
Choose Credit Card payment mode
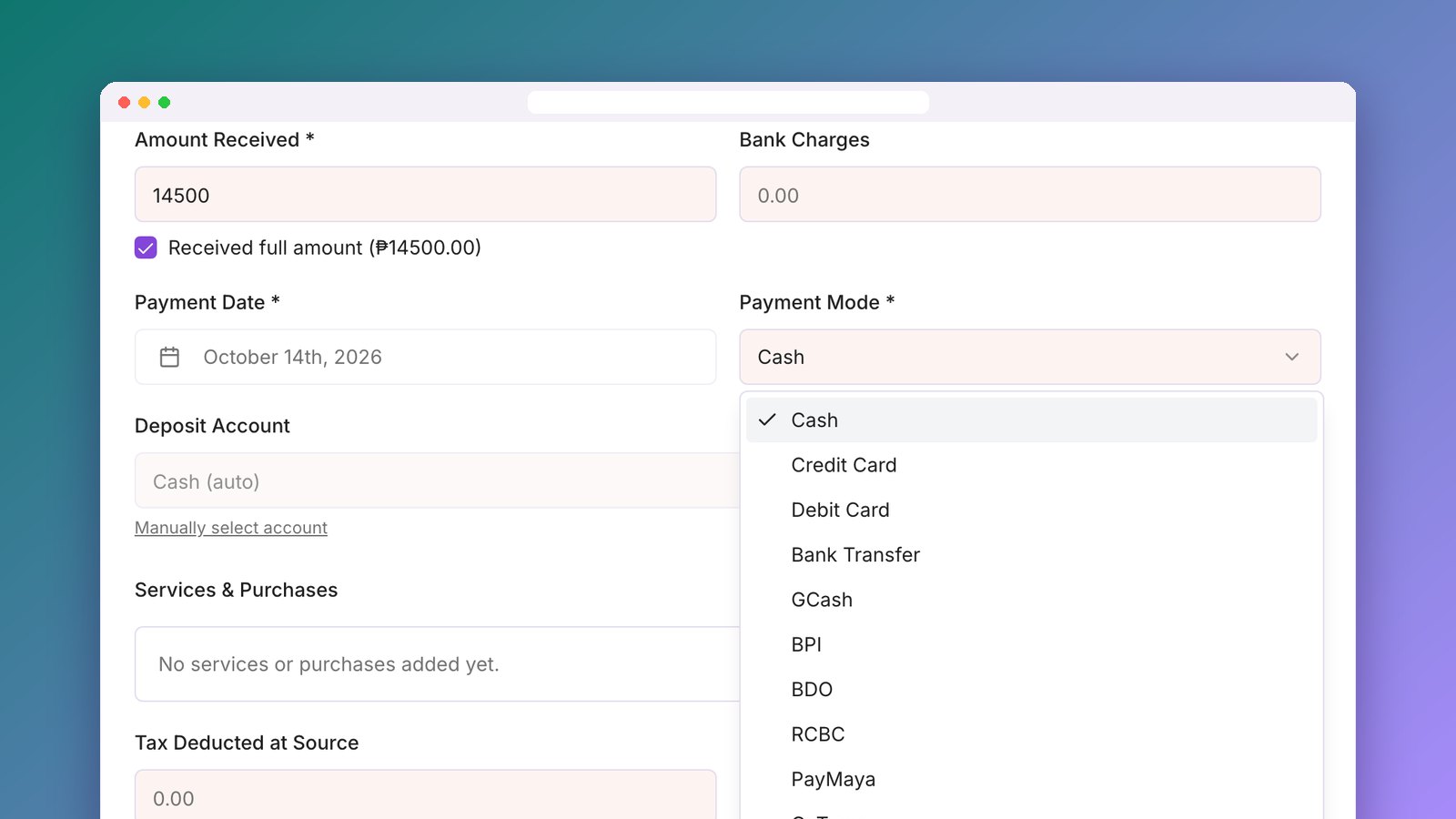[1031, 465]
